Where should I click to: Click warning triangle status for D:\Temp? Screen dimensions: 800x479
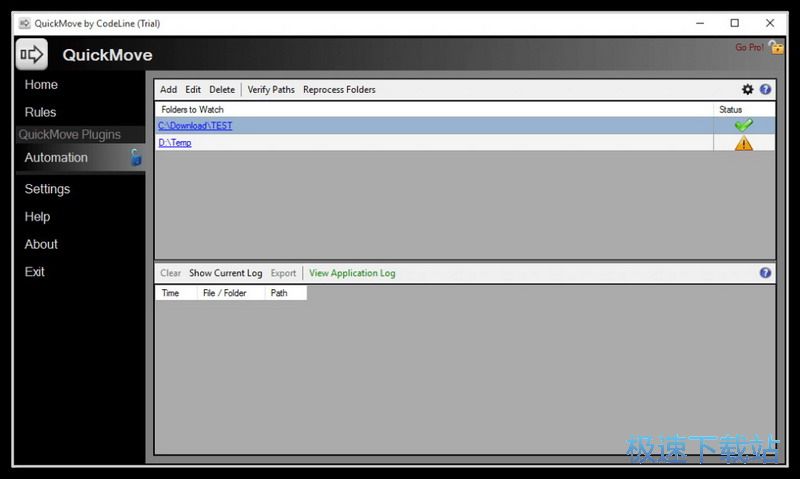(743, 143)
